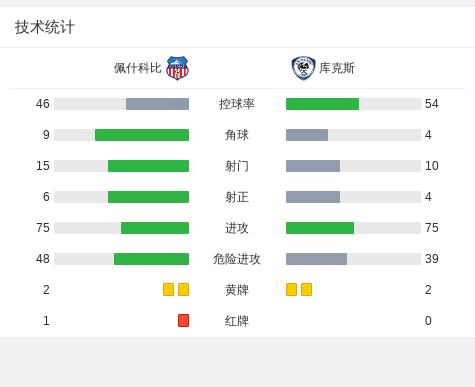Click 佩什科比 green shots bar showing 15
Image resolution: width=475 pixels, height=387 pixels.
[148, 166]
